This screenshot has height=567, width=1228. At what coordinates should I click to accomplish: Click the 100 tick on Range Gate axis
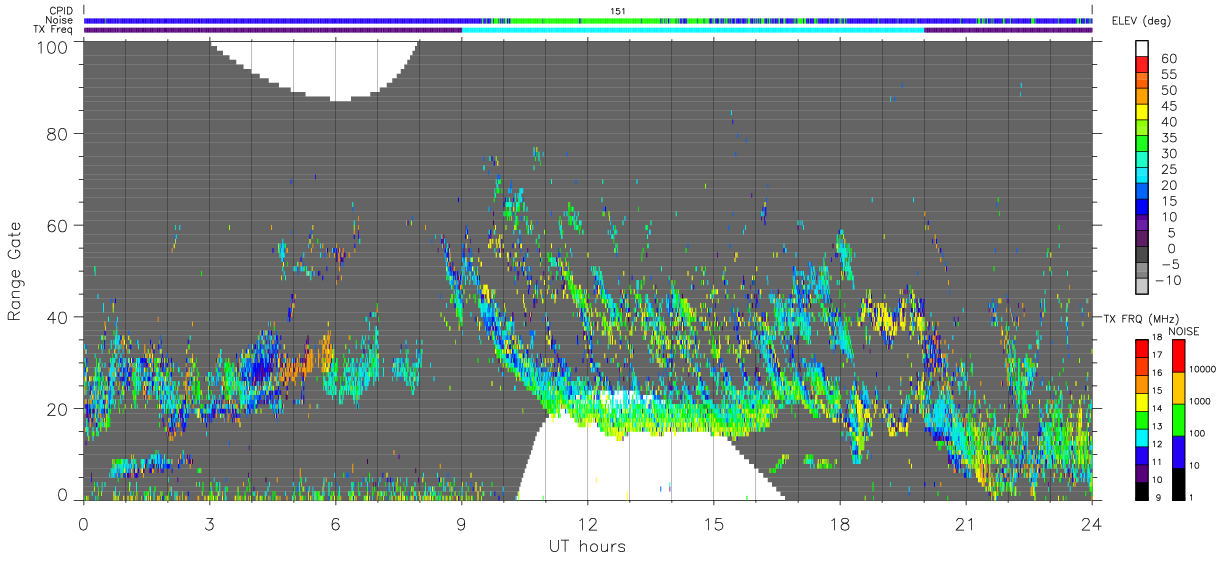tap(54, 46)
